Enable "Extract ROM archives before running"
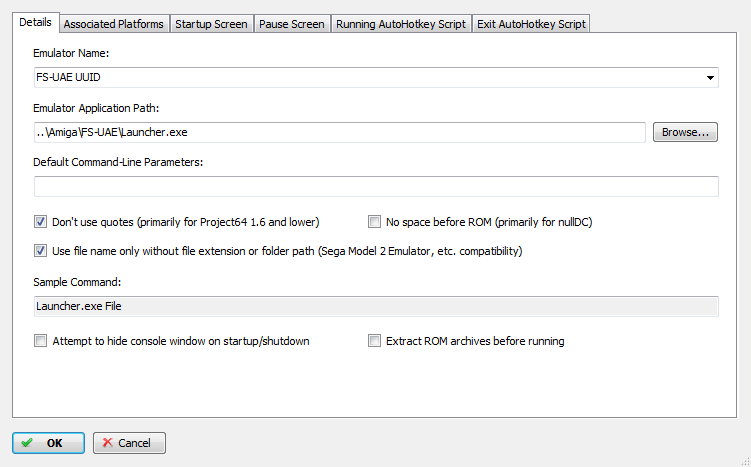This screenshot has height=467, width=751. [374, 341]
